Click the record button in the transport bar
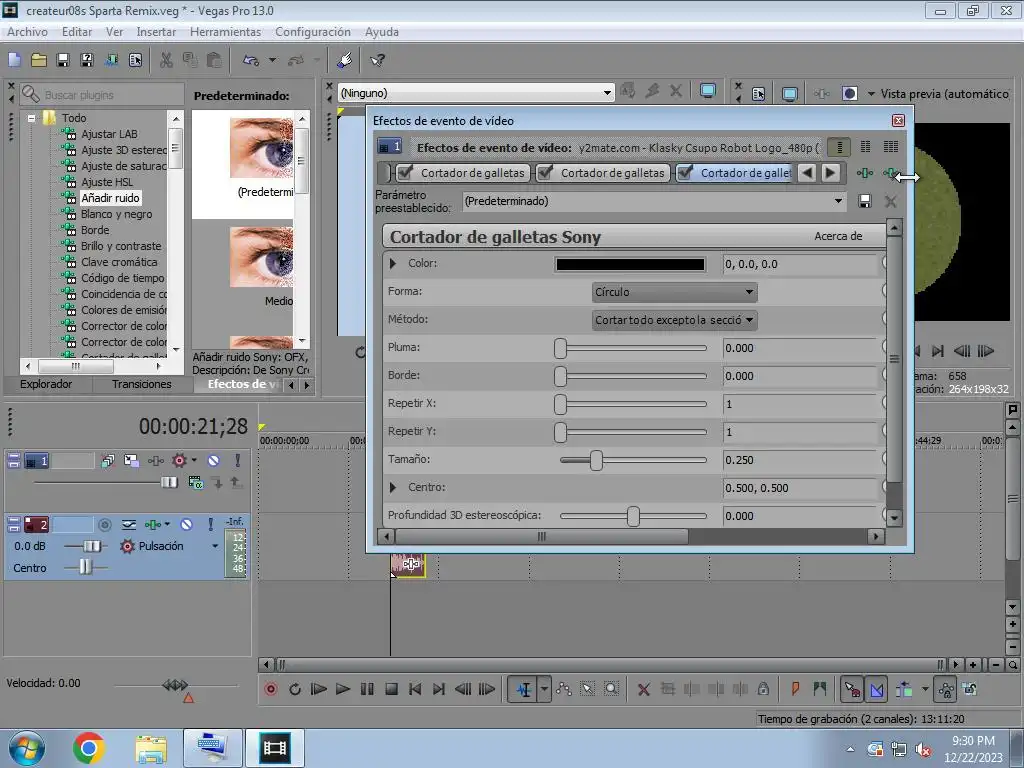The image size is (1024, 768). point(270,689)
